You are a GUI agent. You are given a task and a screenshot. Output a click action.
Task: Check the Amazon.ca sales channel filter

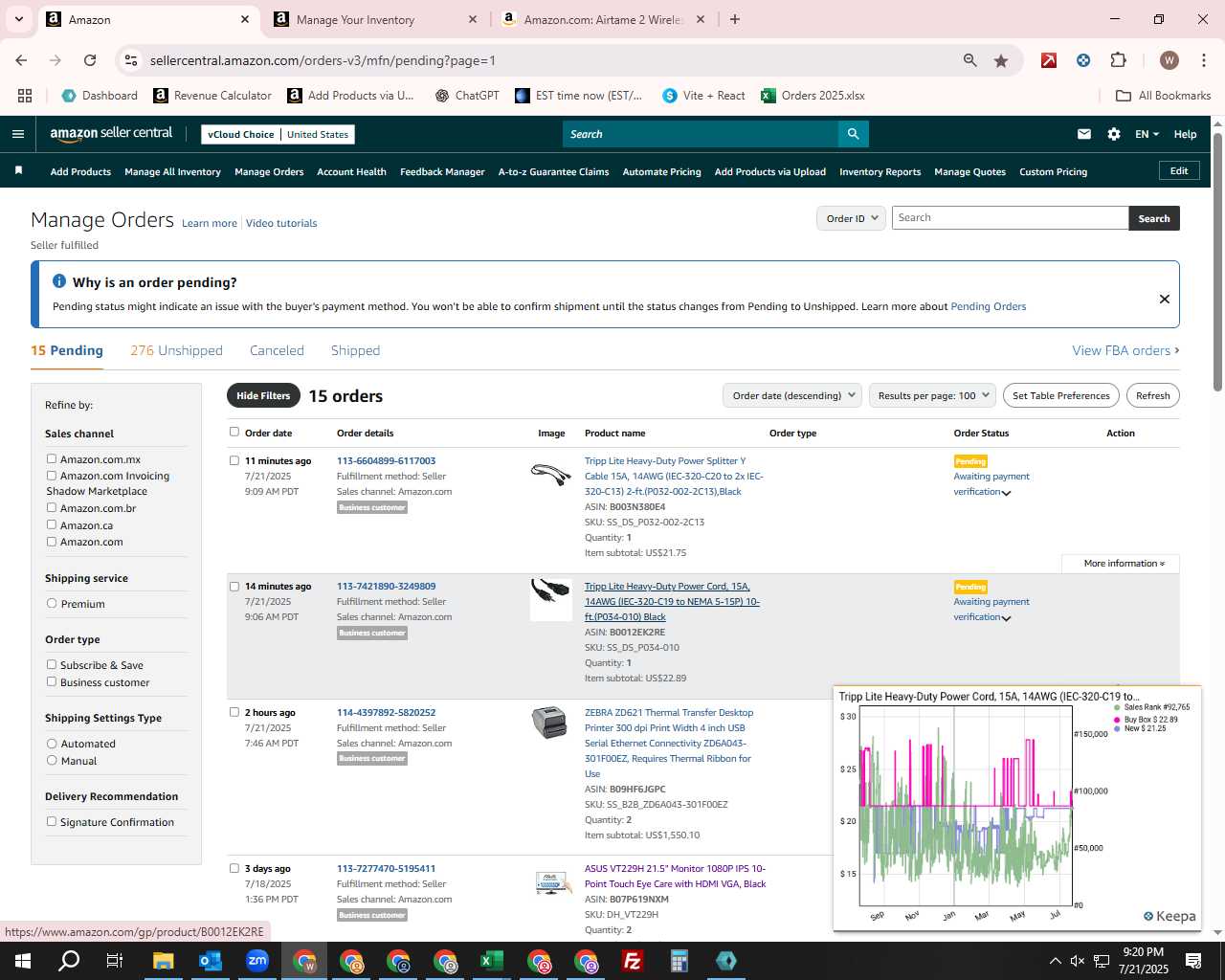52,525
